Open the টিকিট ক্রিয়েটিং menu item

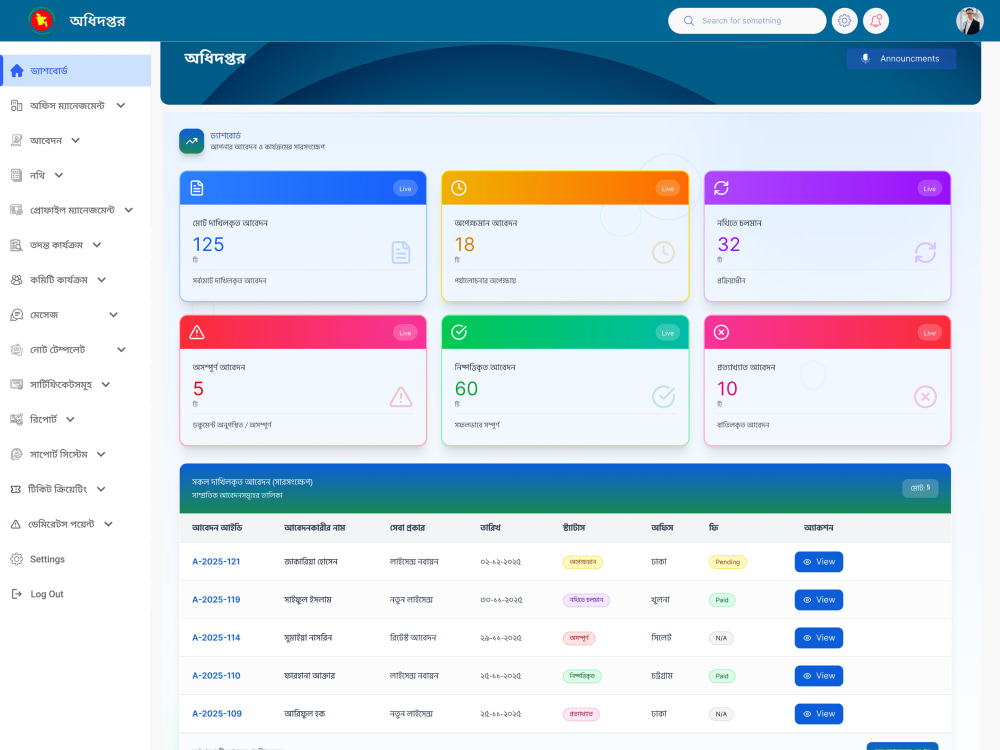(x=57, y=489)
